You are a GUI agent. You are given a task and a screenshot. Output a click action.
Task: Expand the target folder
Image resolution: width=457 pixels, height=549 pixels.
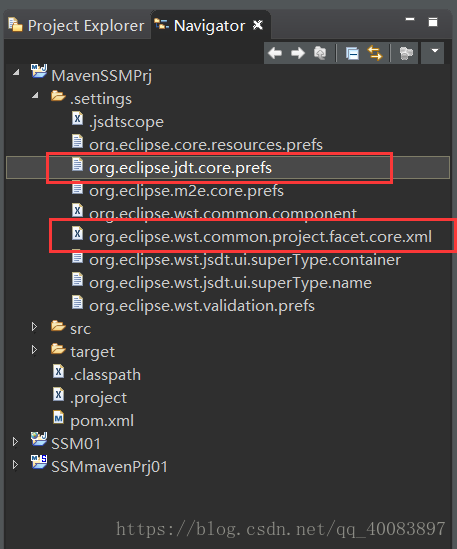point(34,349)
